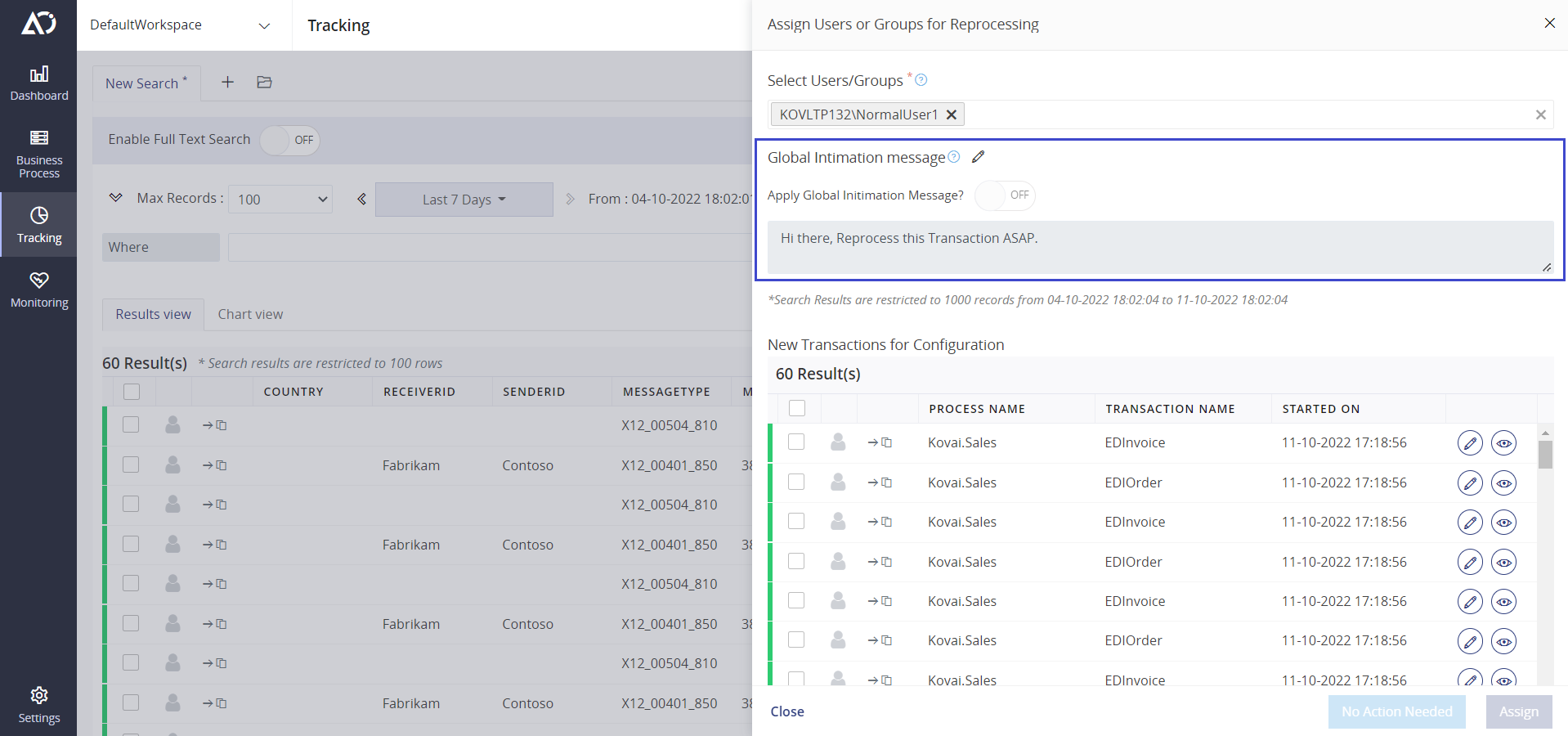Image resolution: width=1568 pixels, height=736 pixels.
Task: Click the scrollbar up arrow in transactions table
Action: click(x=1545, y=433)
